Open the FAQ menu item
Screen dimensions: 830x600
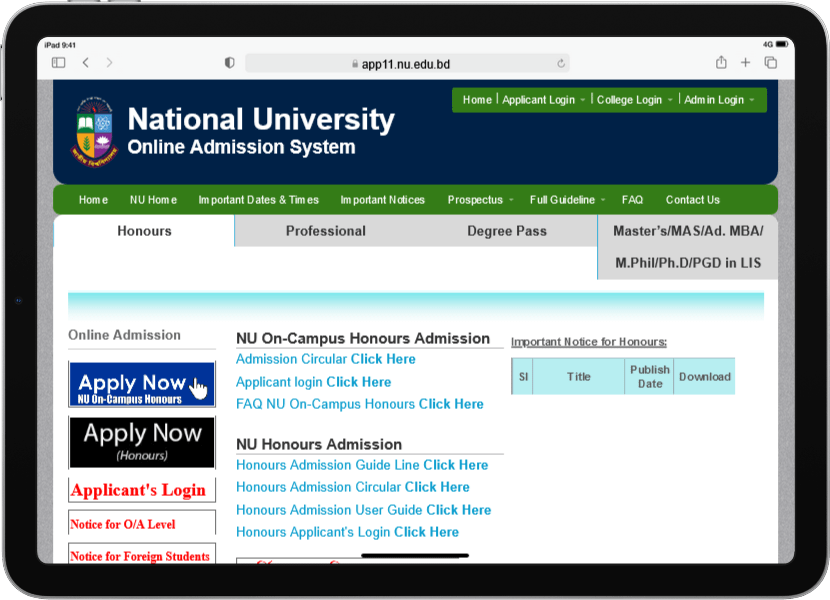point(632,200)
